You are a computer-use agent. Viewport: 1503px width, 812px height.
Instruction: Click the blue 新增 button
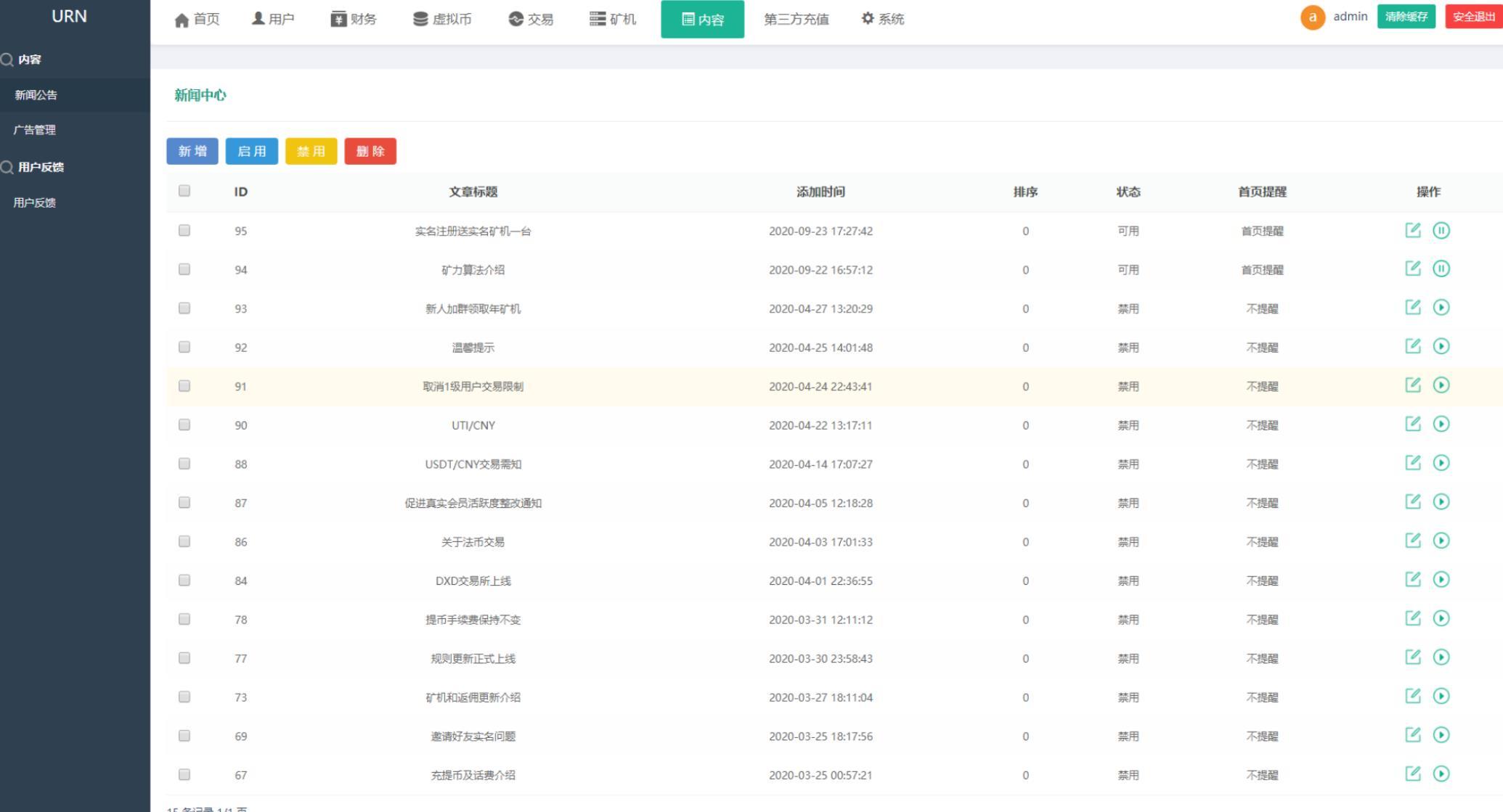(192, 151)
